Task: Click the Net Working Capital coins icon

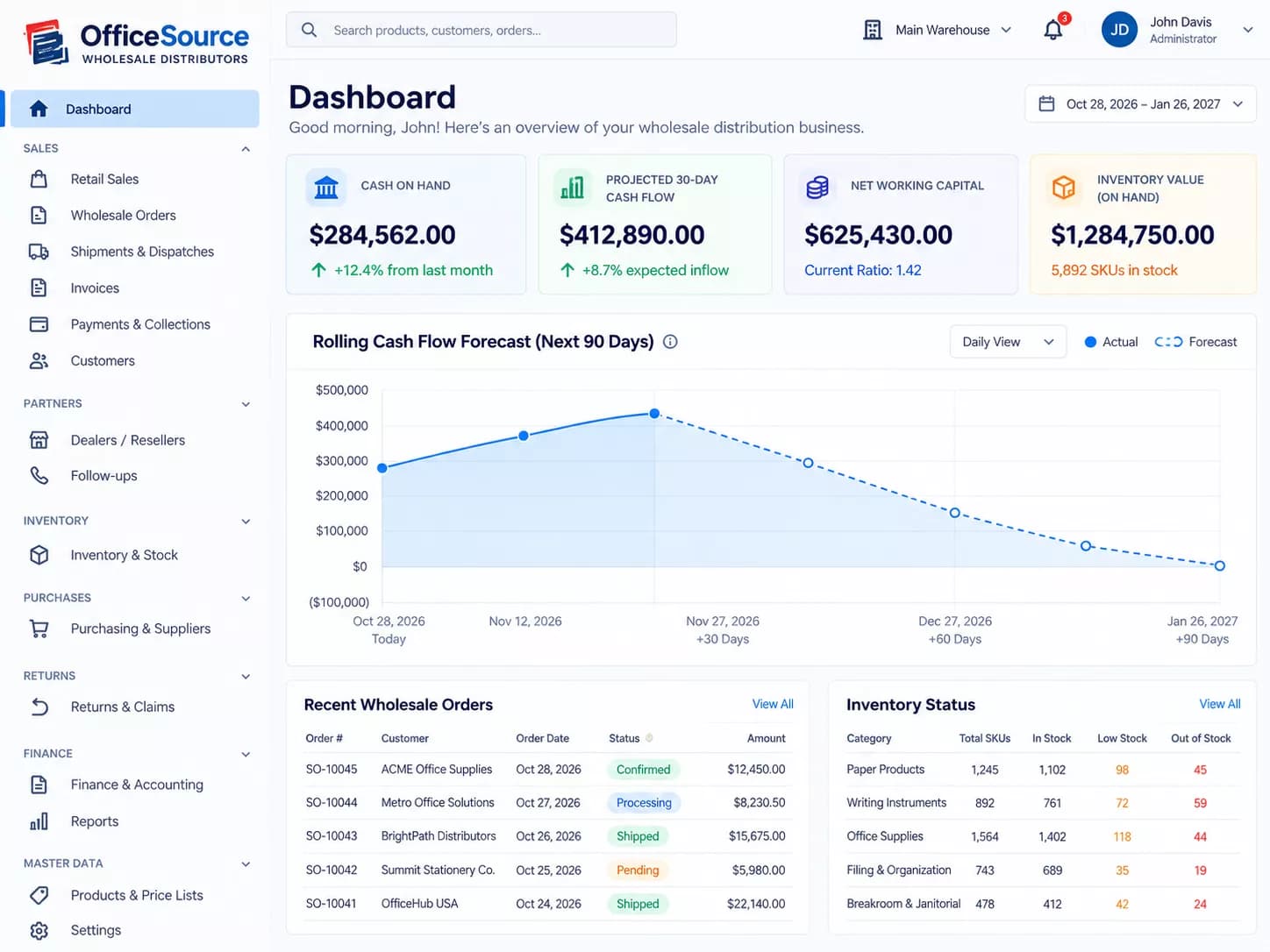Action: [x=817, y=188]
